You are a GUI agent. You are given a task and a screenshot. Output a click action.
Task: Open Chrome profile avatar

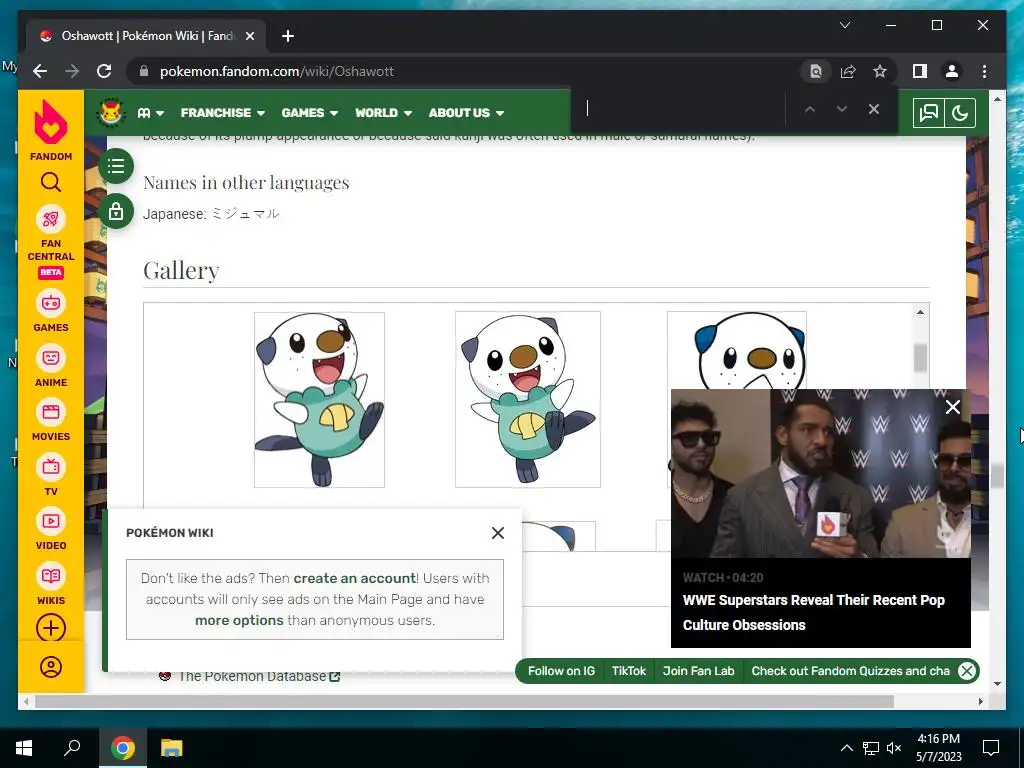pos(952,71)
